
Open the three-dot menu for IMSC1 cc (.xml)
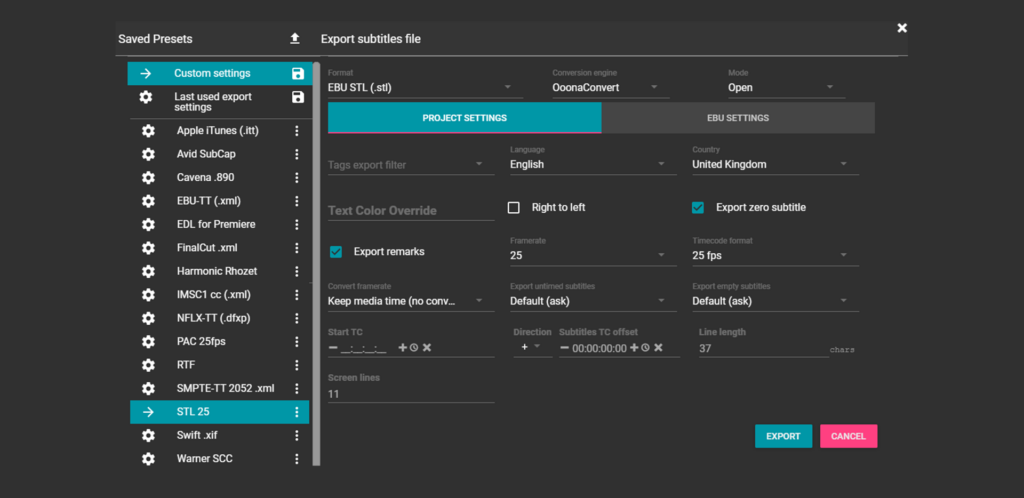tap(296, 295)
